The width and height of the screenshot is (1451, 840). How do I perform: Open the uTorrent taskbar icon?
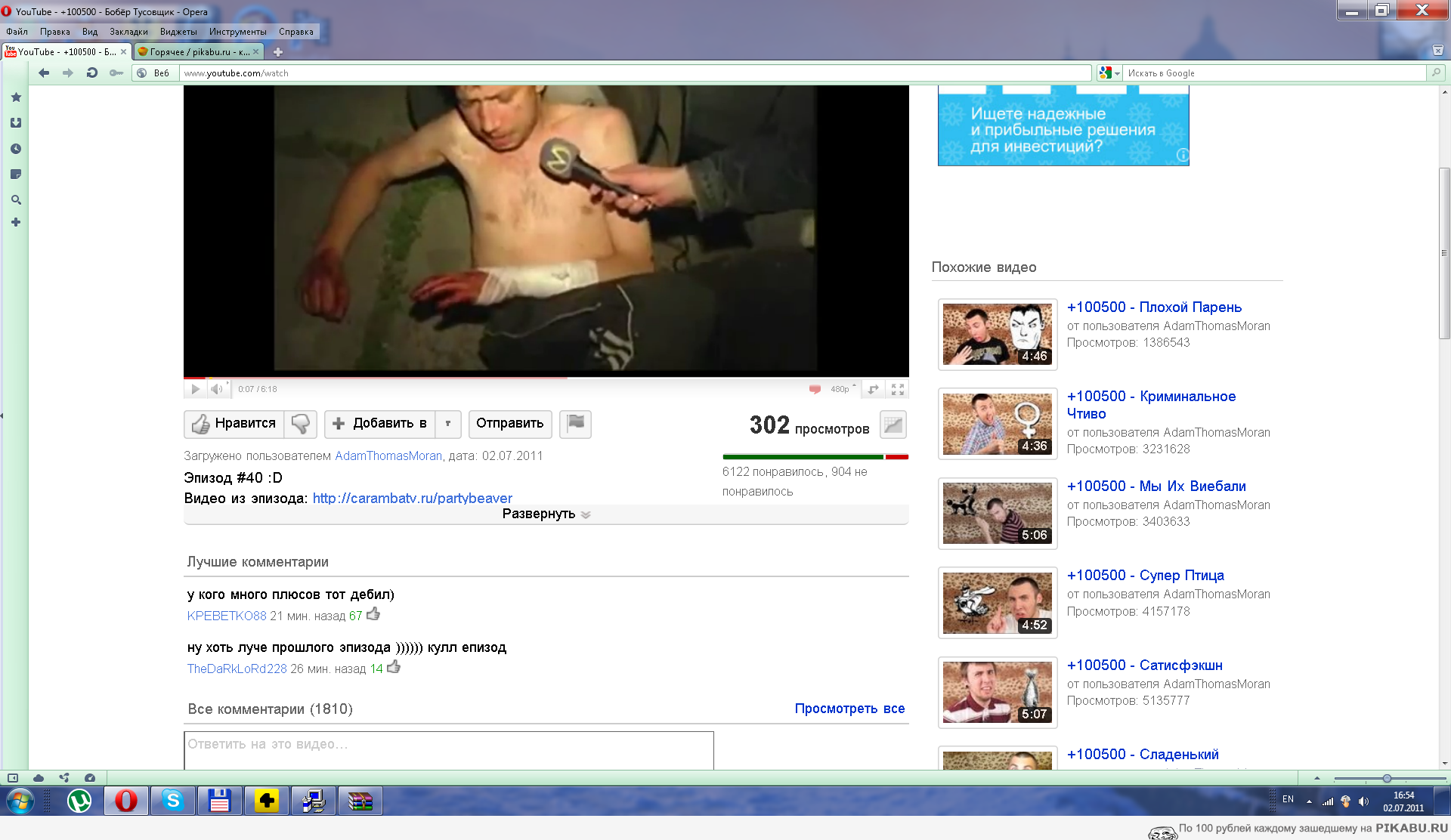pyautogui.click(x=79, y=801)
